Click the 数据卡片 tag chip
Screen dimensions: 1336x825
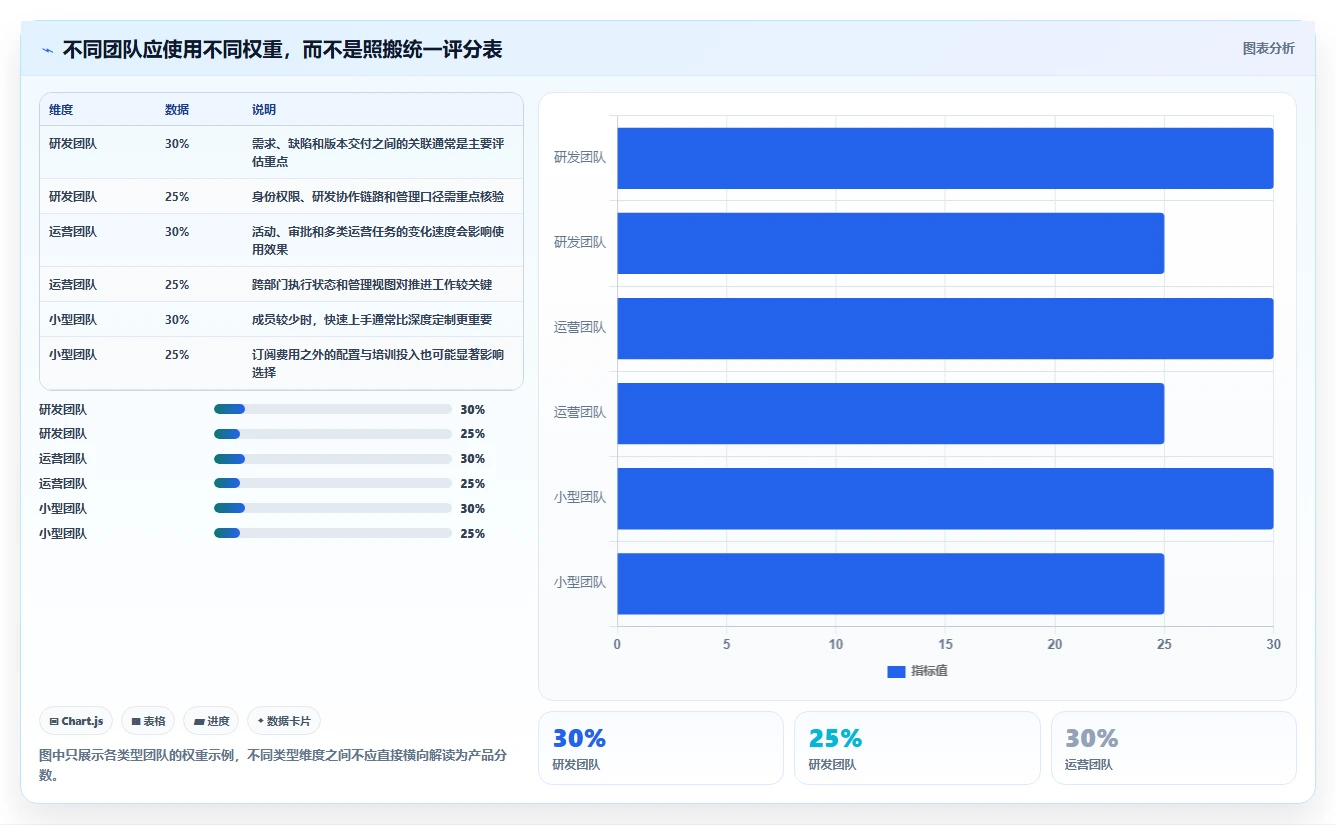(x=284, y=721)
